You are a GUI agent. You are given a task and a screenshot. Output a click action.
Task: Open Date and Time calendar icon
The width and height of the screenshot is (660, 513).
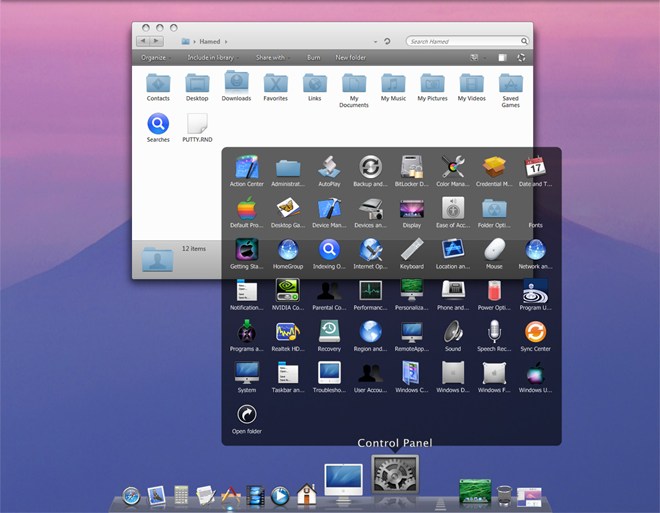pos(535,167)
